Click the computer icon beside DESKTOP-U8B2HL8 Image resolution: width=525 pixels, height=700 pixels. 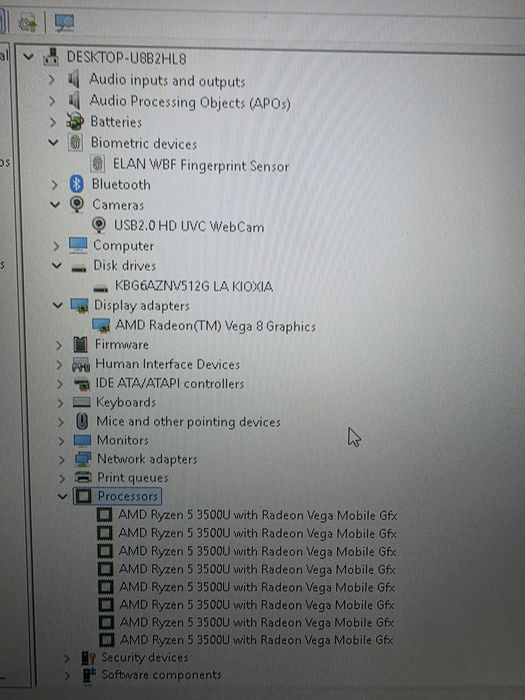click(51, 57)
